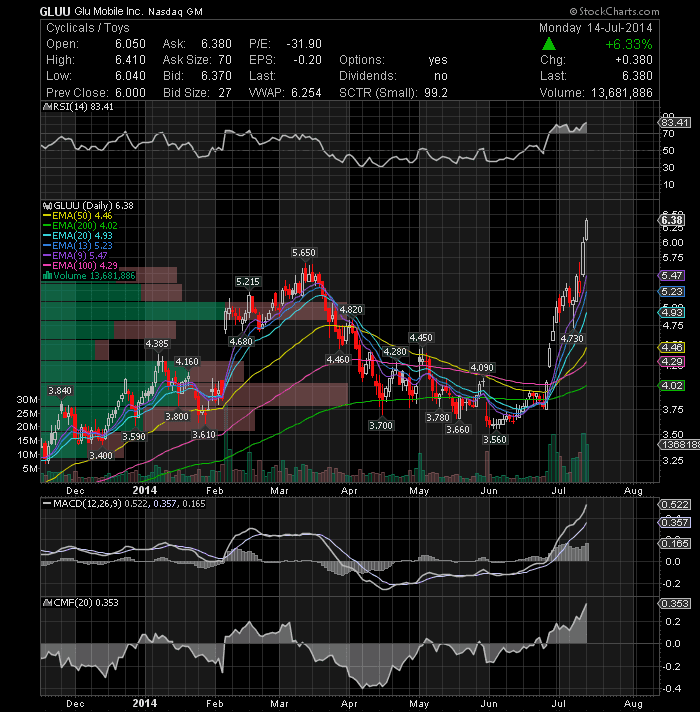The width and height of the screenshot is (700, 712).
Task: Click the 0.357 MACD signal axis tag
Action: point(675,523)
